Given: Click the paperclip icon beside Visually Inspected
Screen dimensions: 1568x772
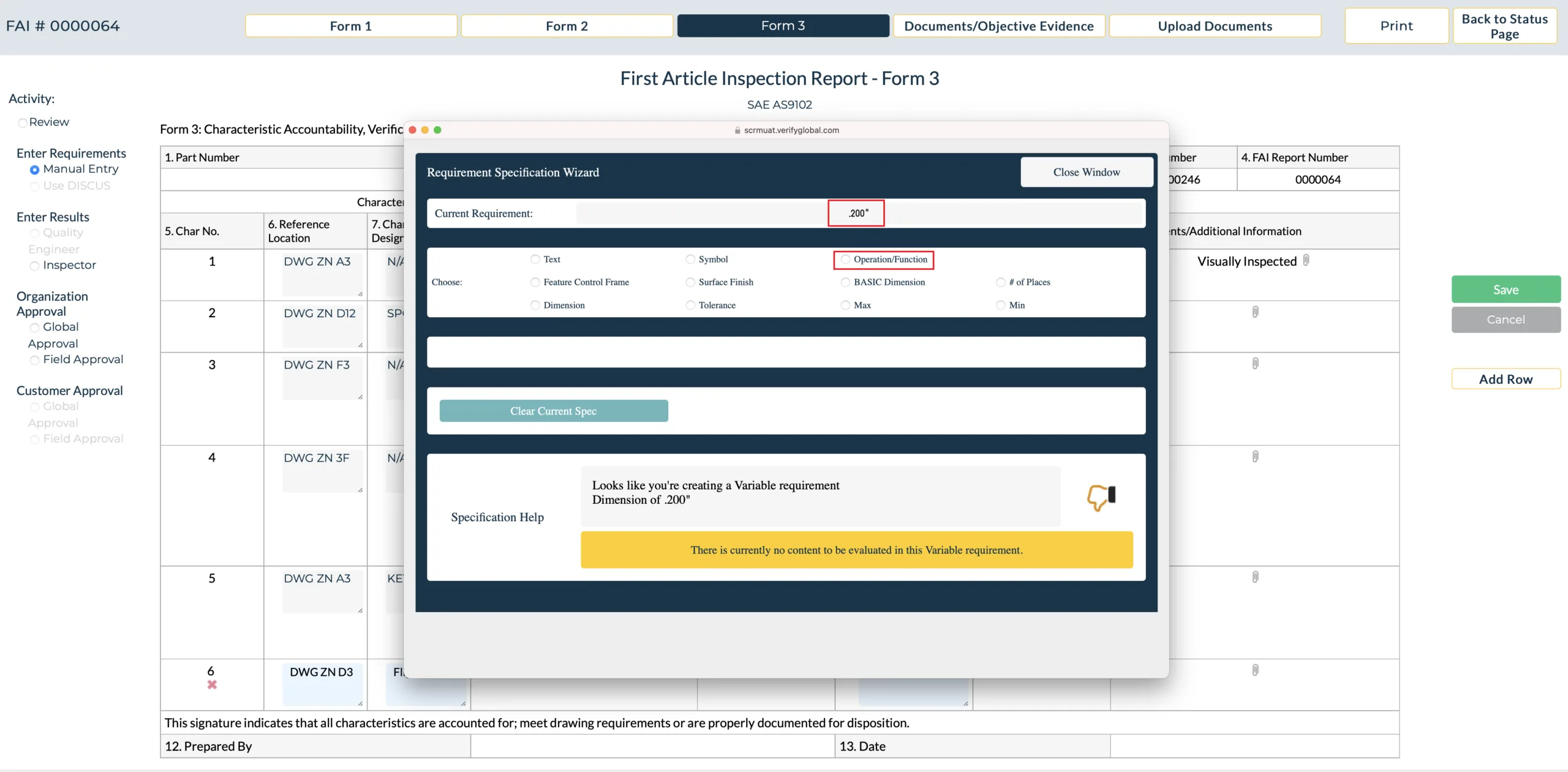Looking at the screenshot, I should pyautogui.click(x=1306, y=260).
